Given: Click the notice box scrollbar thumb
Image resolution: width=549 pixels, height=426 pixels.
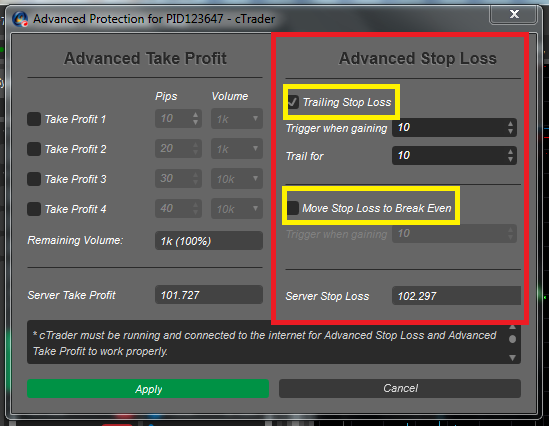Looking at the screenshot, I should pyautogui.click(x=512, y=339).
